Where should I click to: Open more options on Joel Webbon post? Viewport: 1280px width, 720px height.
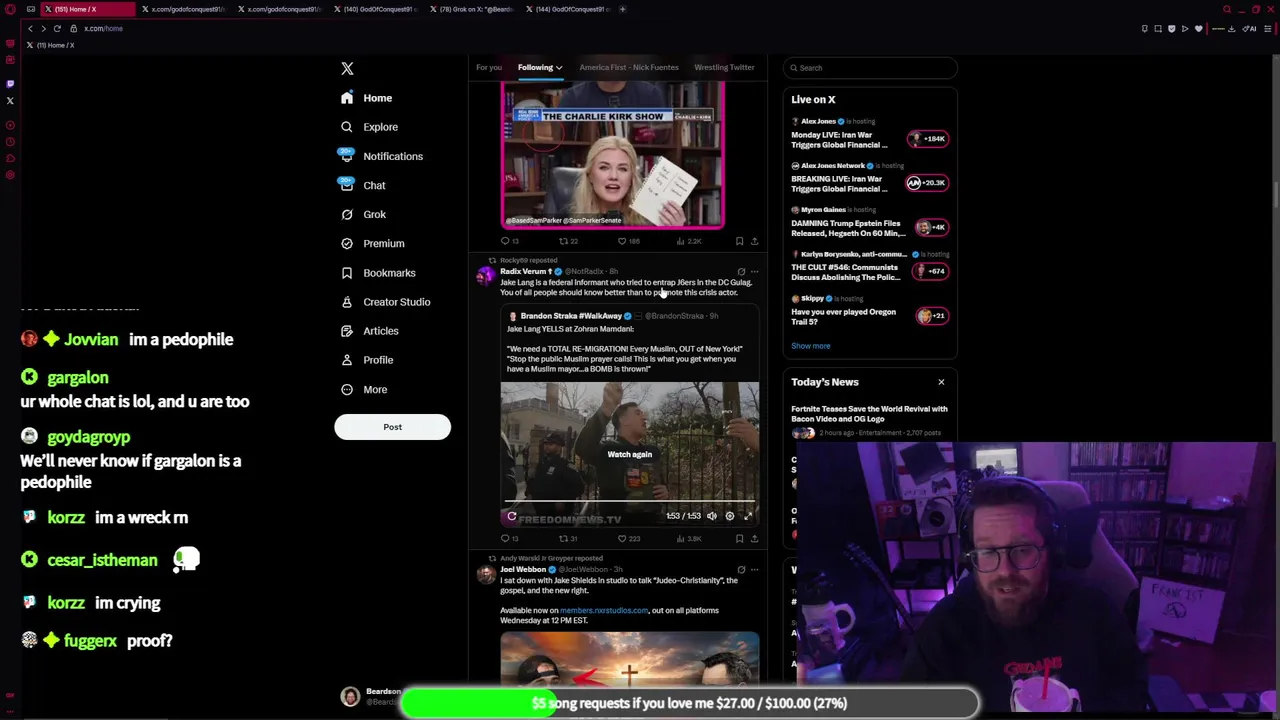click(754, 569)
